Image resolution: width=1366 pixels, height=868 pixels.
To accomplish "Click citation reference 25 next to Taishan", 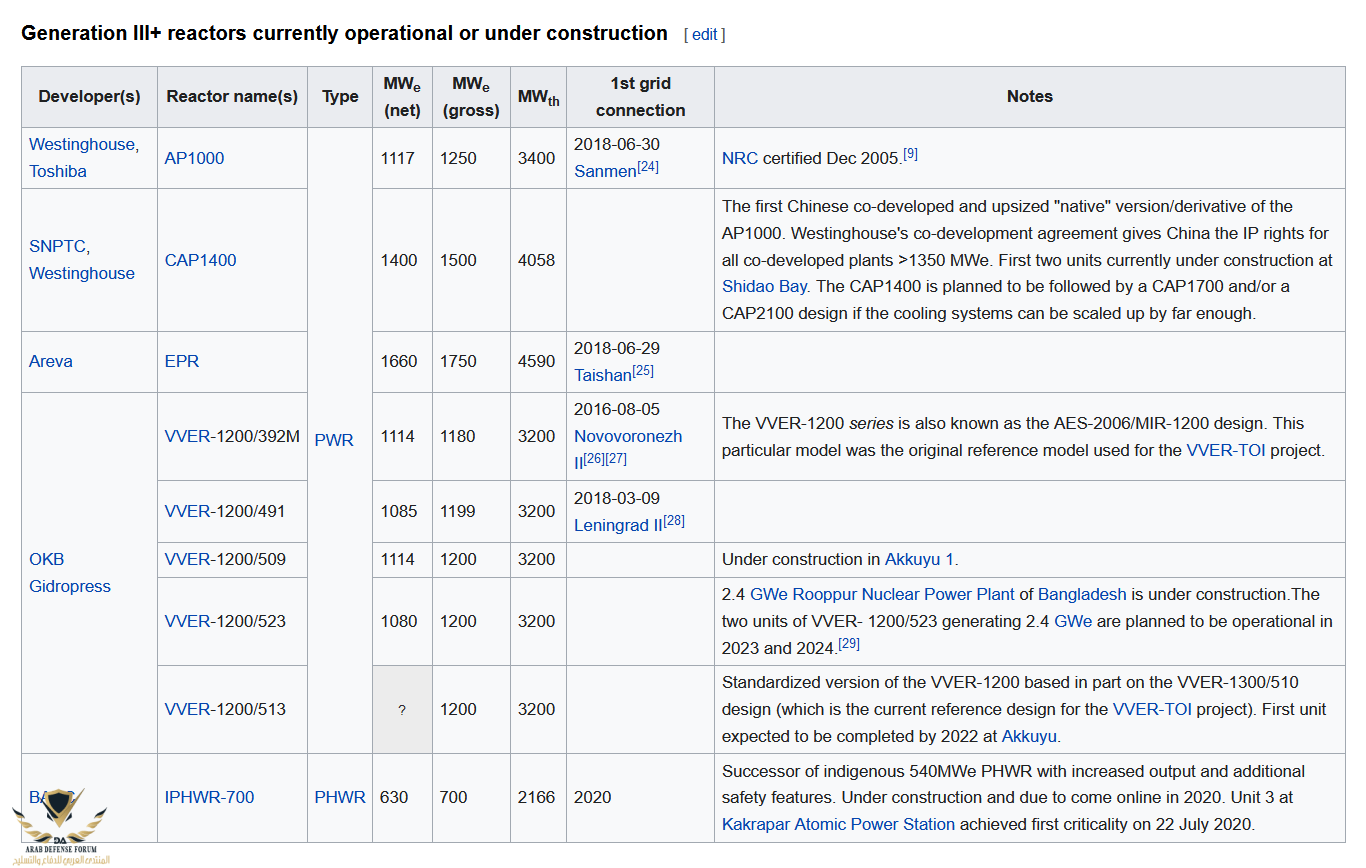I will coord(643,371).
